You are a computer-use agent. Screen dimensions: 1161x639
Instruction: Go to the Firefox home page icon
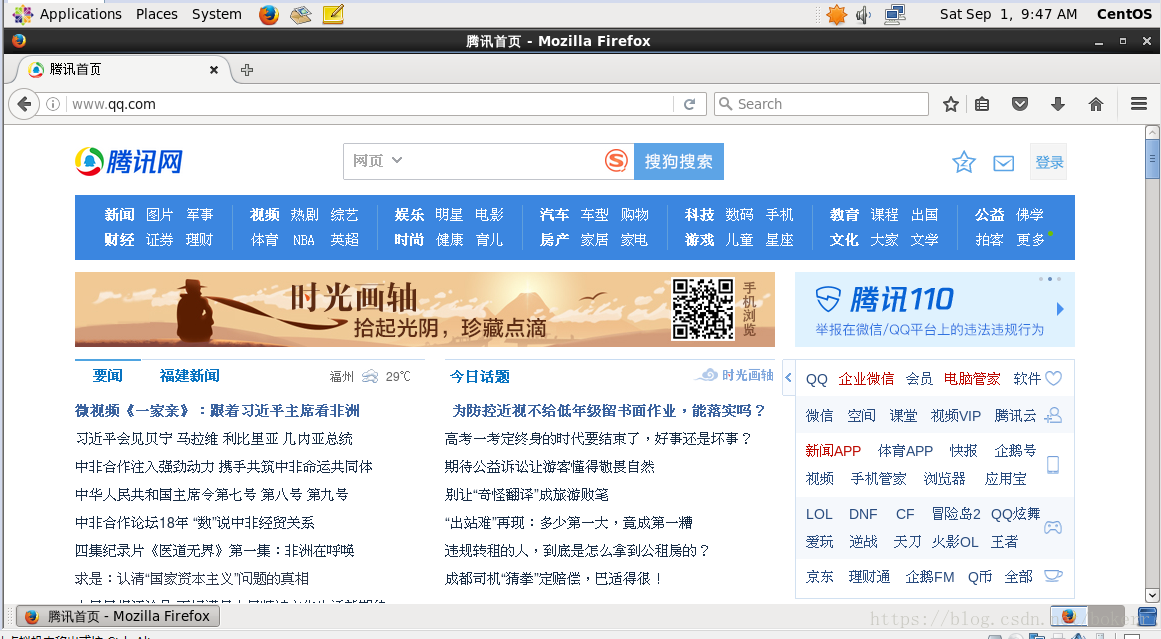[x=1096, y=104]
